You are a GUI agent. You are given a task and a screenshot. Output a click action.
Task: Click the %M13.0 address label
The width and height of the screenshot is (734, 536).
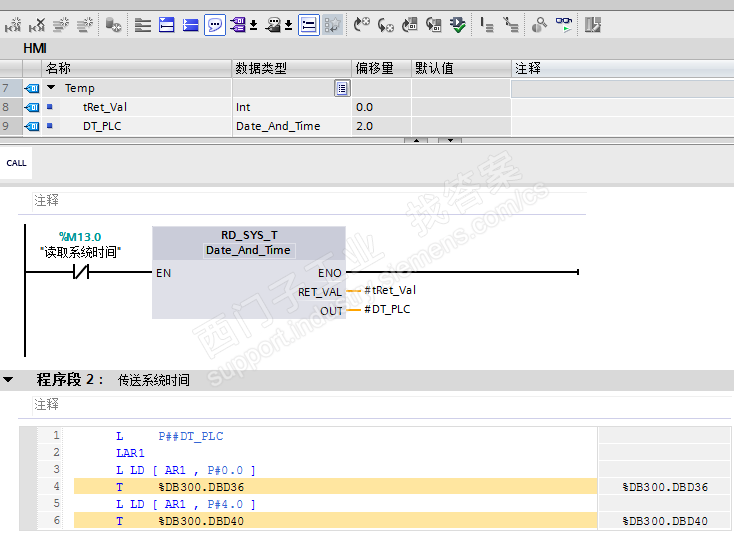[80, 237]
